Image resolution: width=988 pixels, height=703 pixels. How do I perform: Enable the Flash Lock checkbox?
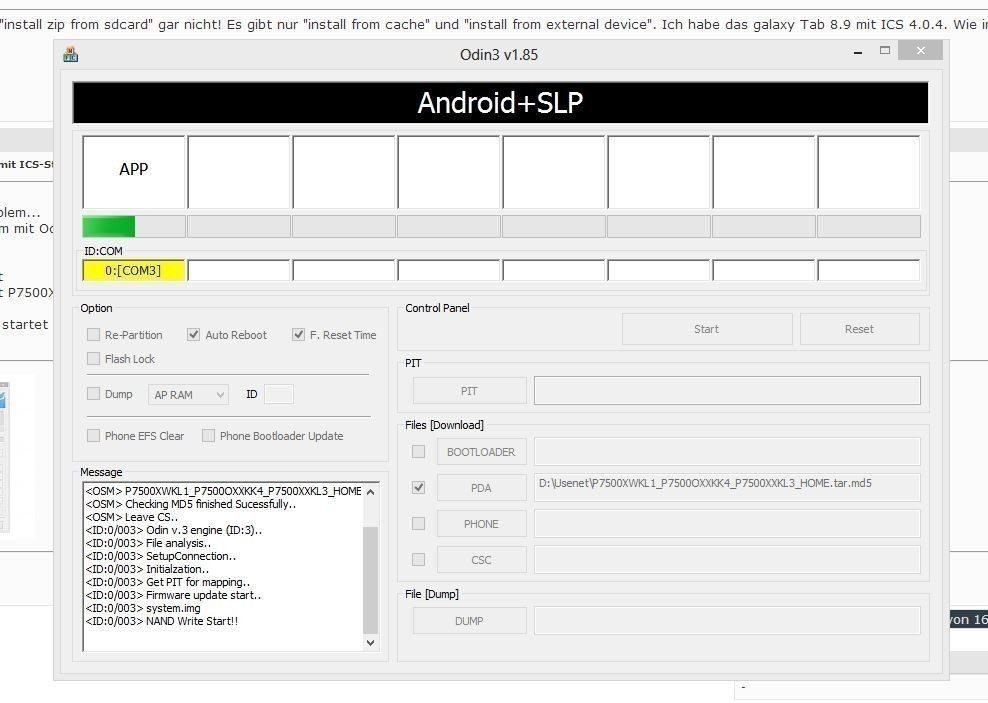[93, 358]
